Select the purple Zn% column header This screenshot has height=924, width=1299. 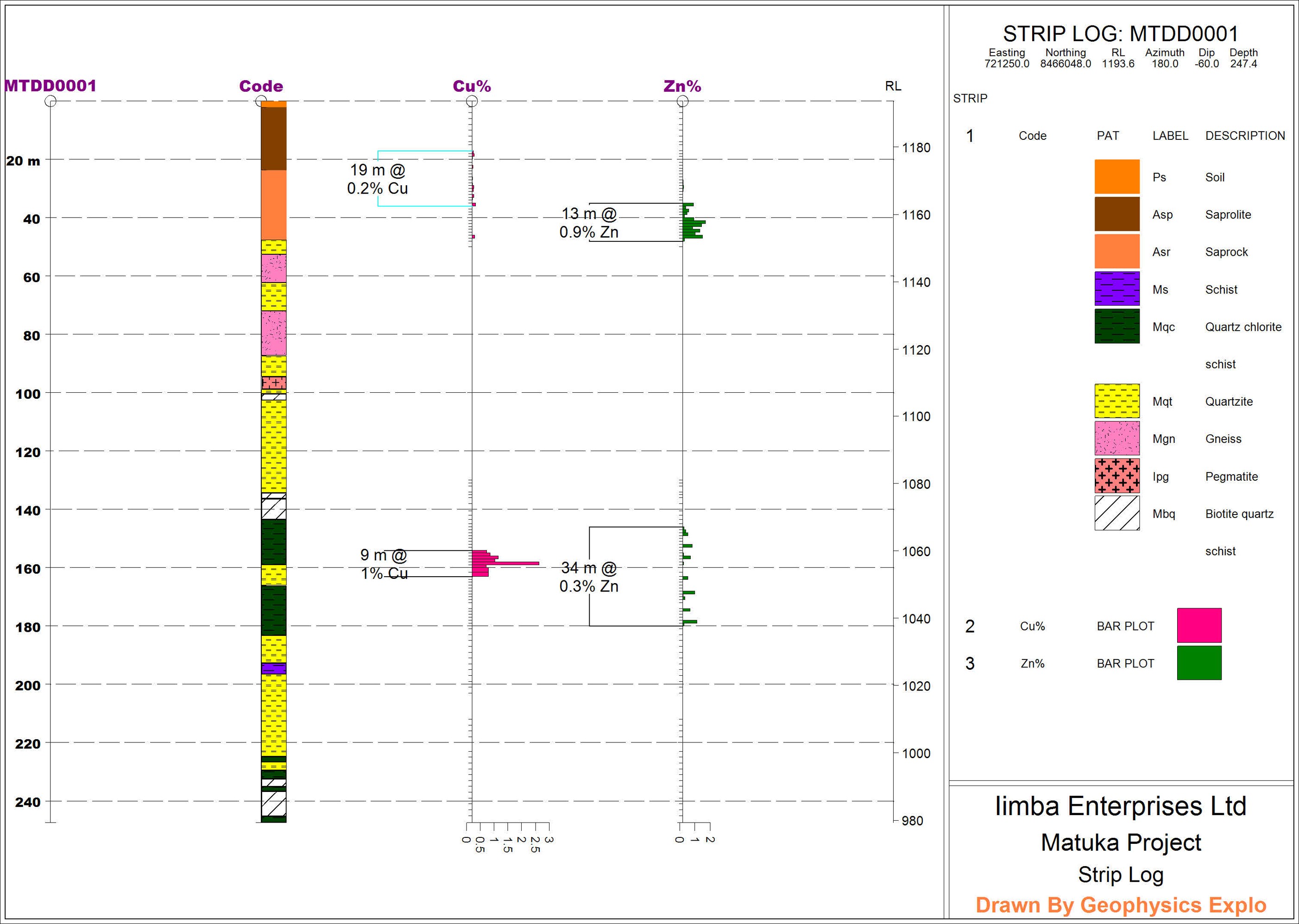682,87
